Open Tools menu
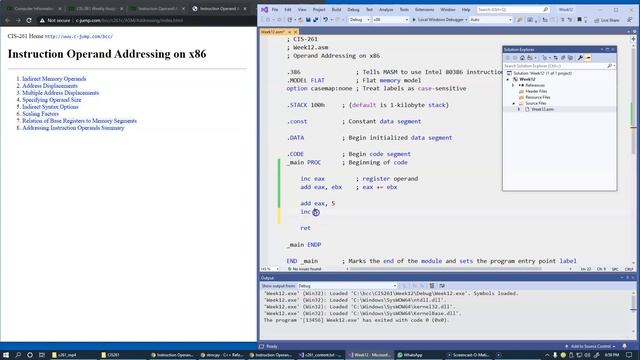640x360 pixels. click(404, 9)
